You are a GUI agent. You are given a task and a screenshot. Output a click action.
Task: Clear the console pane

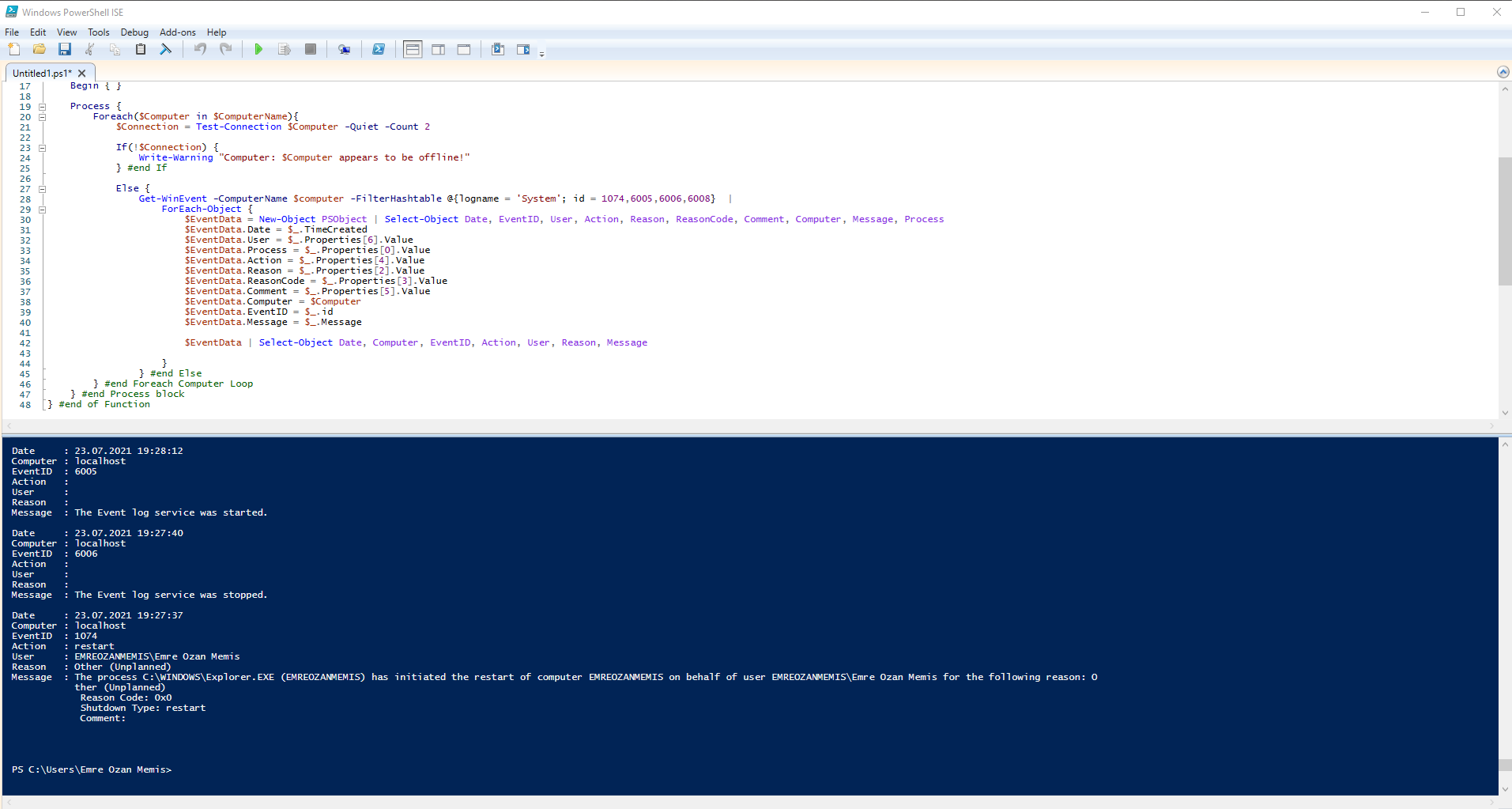click(166, 49)
